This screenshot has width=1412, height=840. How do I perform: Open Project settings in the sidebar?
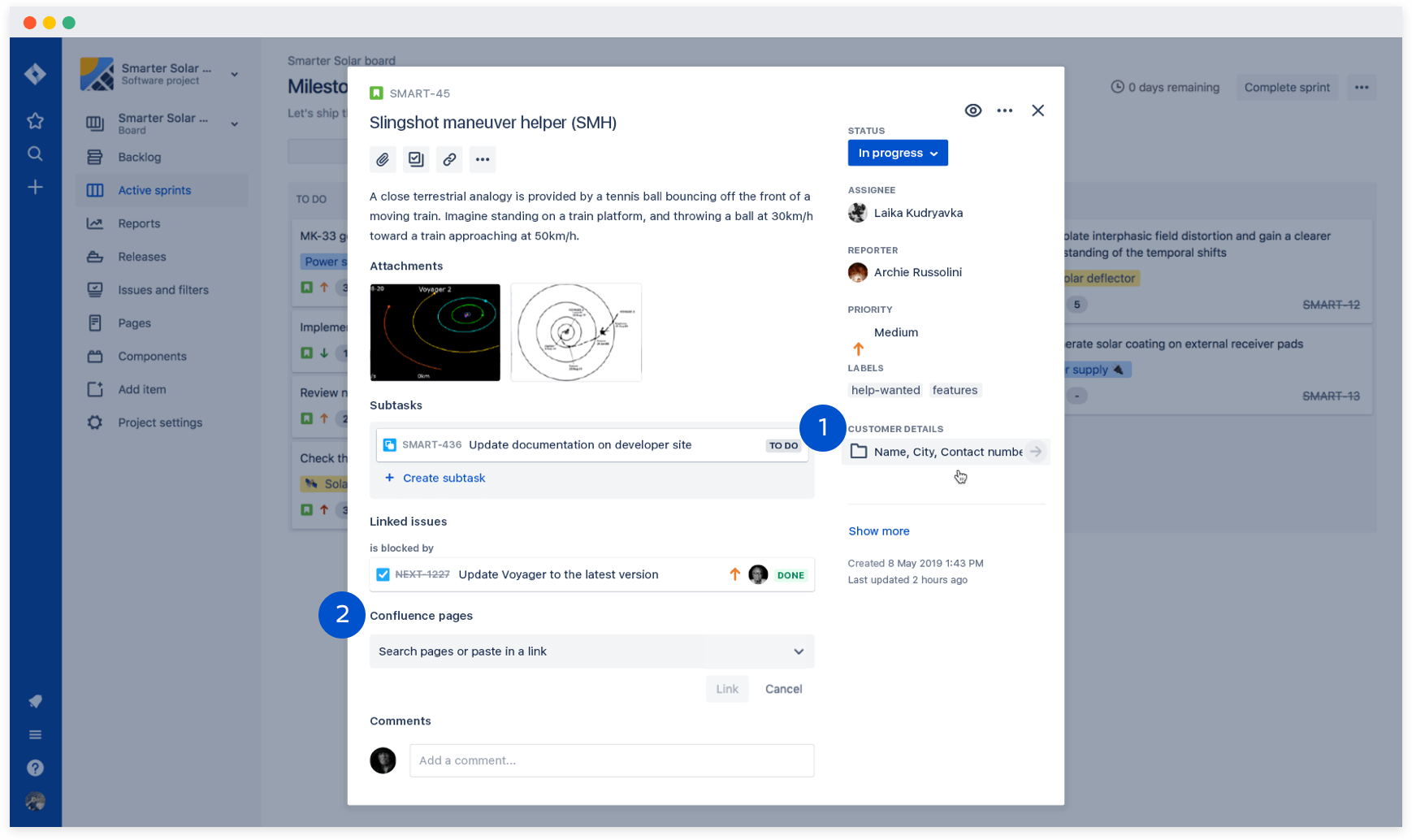pos(161,423)
